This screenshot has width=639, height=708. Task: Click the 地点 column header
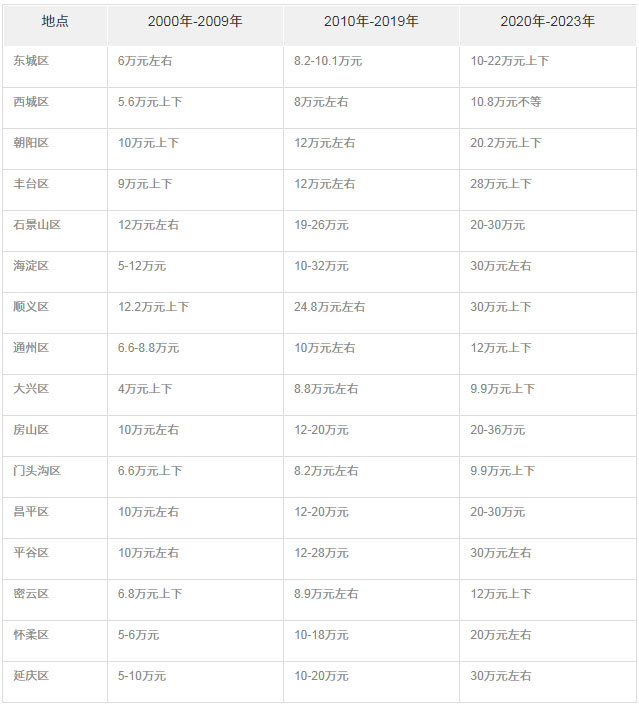pos(55,21)
